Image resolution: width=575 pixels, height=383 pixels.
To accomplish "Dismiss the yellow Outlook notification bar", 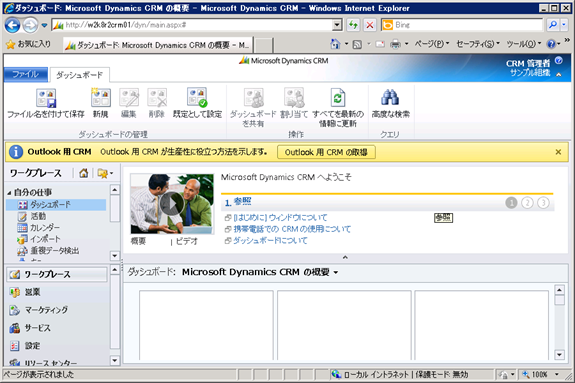I will point(558,152).
